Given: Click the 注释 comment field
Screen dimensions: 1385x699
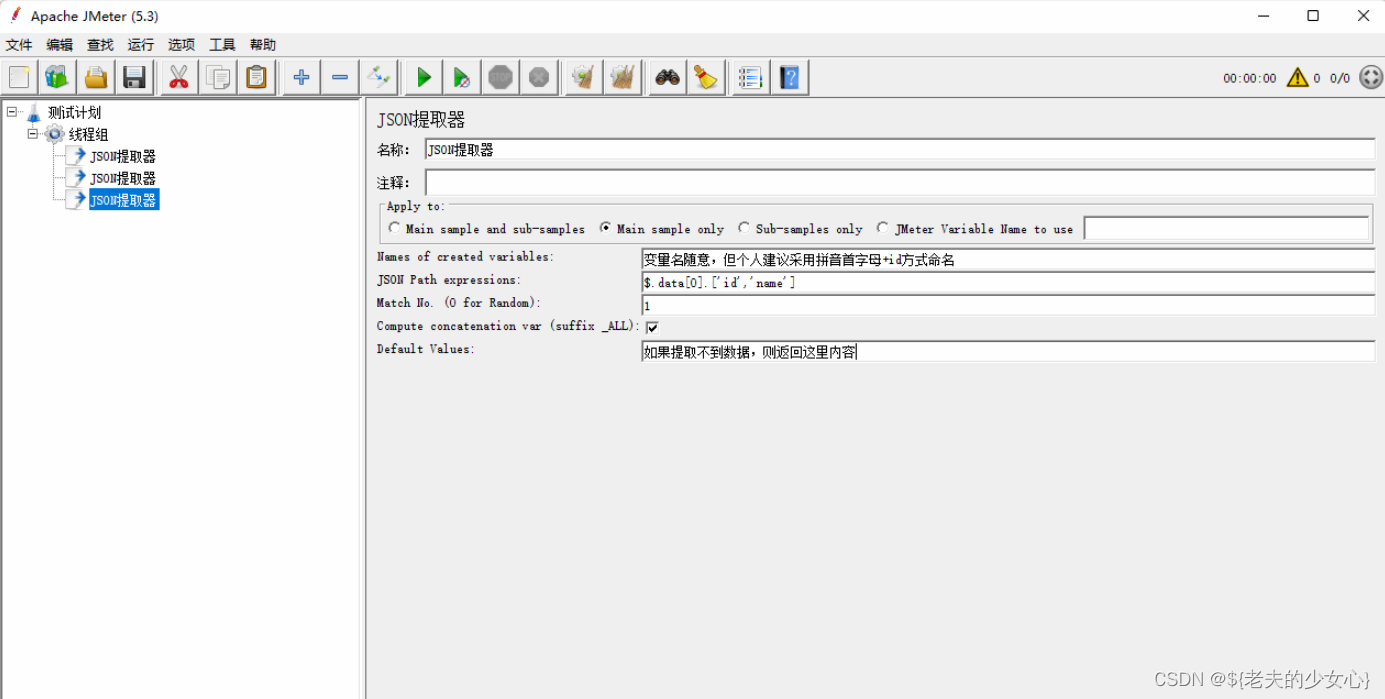Looking at the screenshot, I should 900,182.
